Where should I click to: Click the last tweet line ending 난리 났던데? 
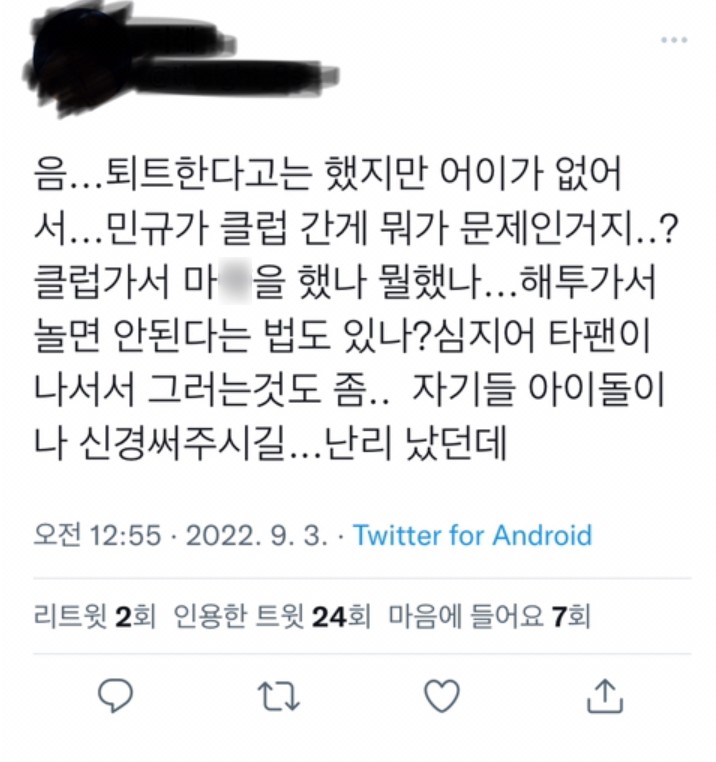coord(270,443)
